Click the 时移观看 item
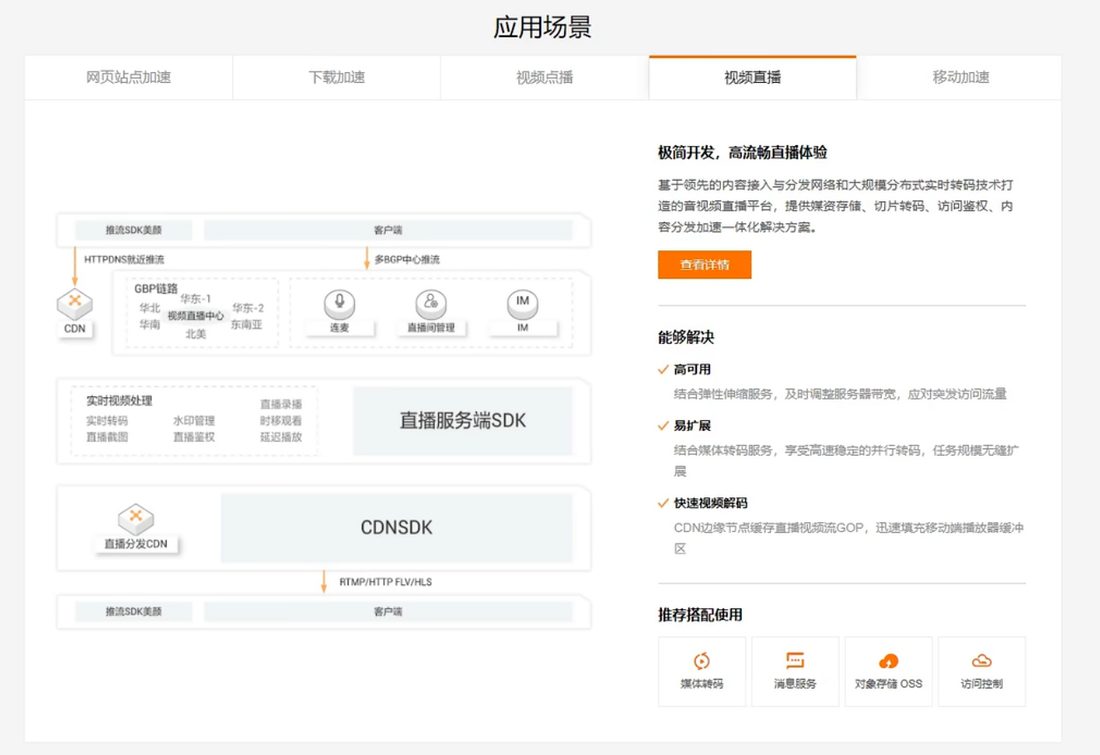 pos(281,421)
